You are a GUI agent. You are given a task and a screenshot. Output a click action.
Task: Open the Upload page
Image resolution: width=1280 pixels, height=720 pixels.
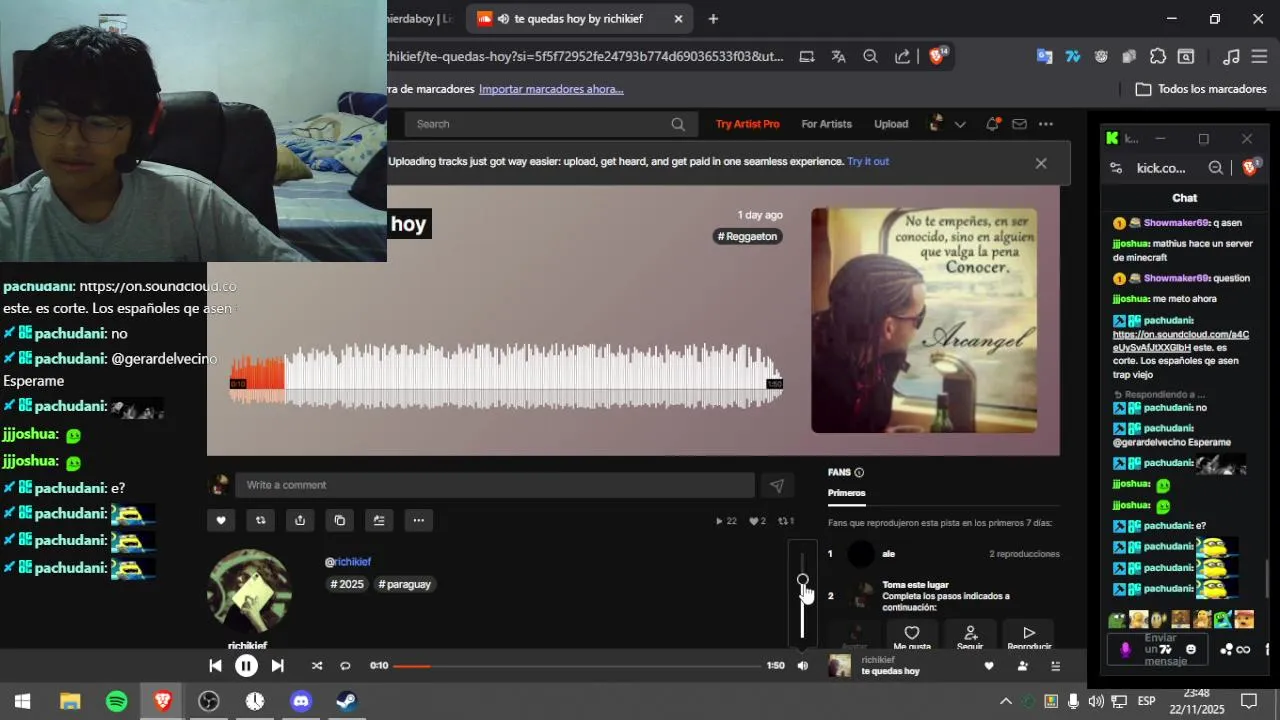click(891, 124)
